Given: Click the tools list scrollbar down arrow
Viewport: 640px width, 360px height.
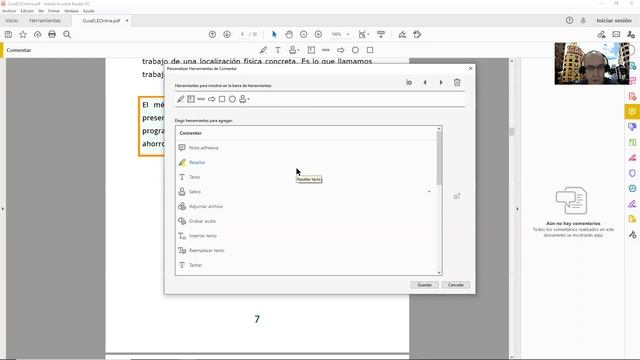Looking at the screenshot, I should (439, 273).
